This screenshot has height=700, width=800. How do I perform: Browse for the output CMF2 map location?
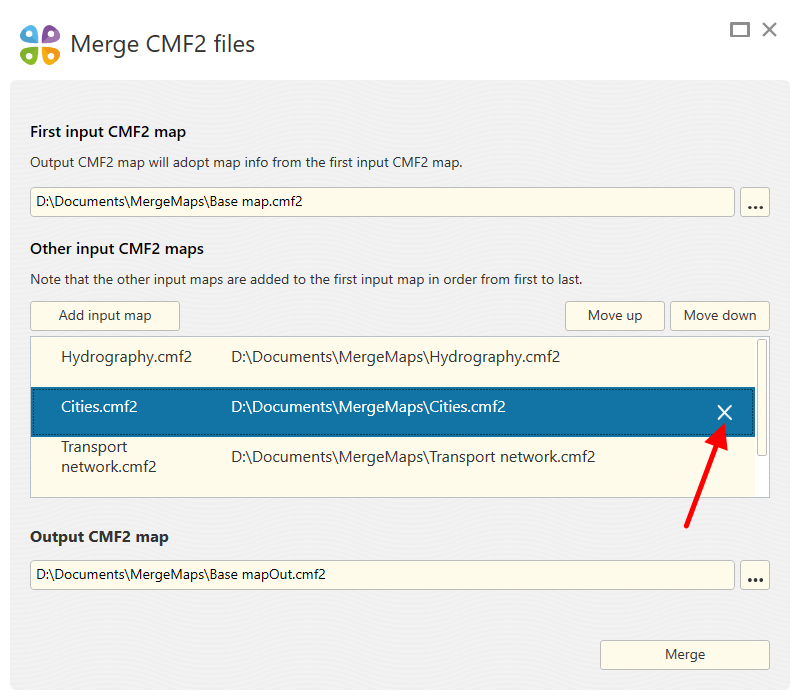[x=755, y=575]
